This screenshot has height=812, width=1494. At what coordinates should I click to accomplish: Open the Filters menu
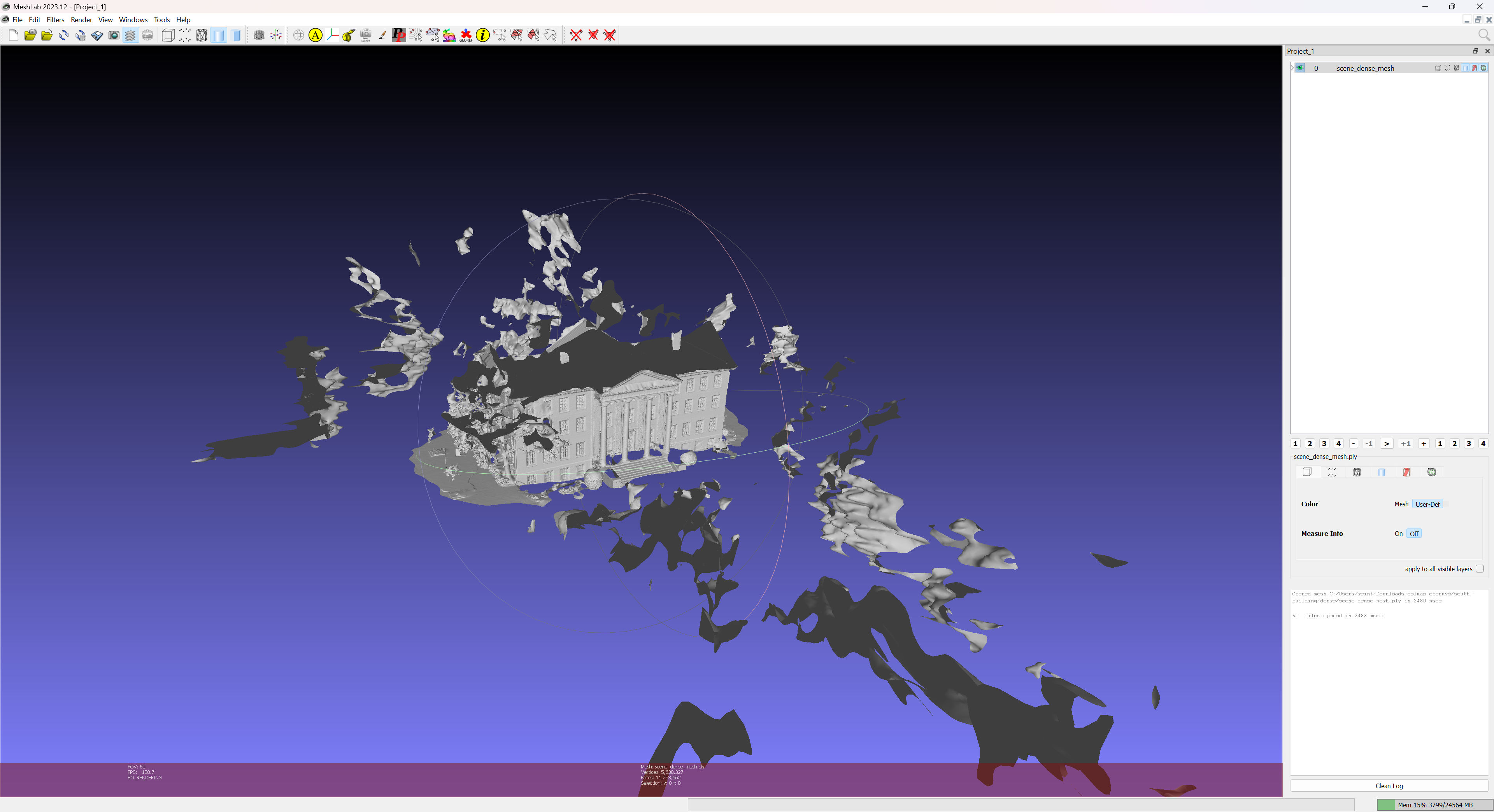[55, 20]
